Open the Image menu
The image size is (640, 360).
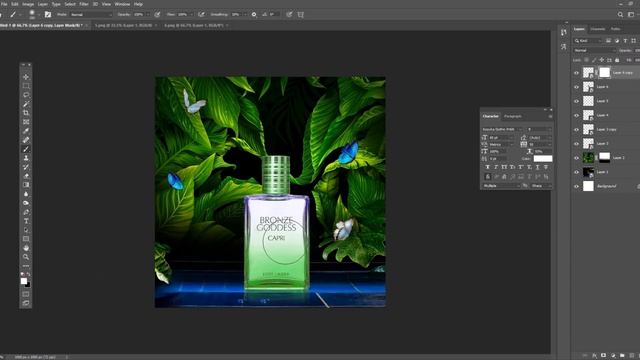pos(28,4)
